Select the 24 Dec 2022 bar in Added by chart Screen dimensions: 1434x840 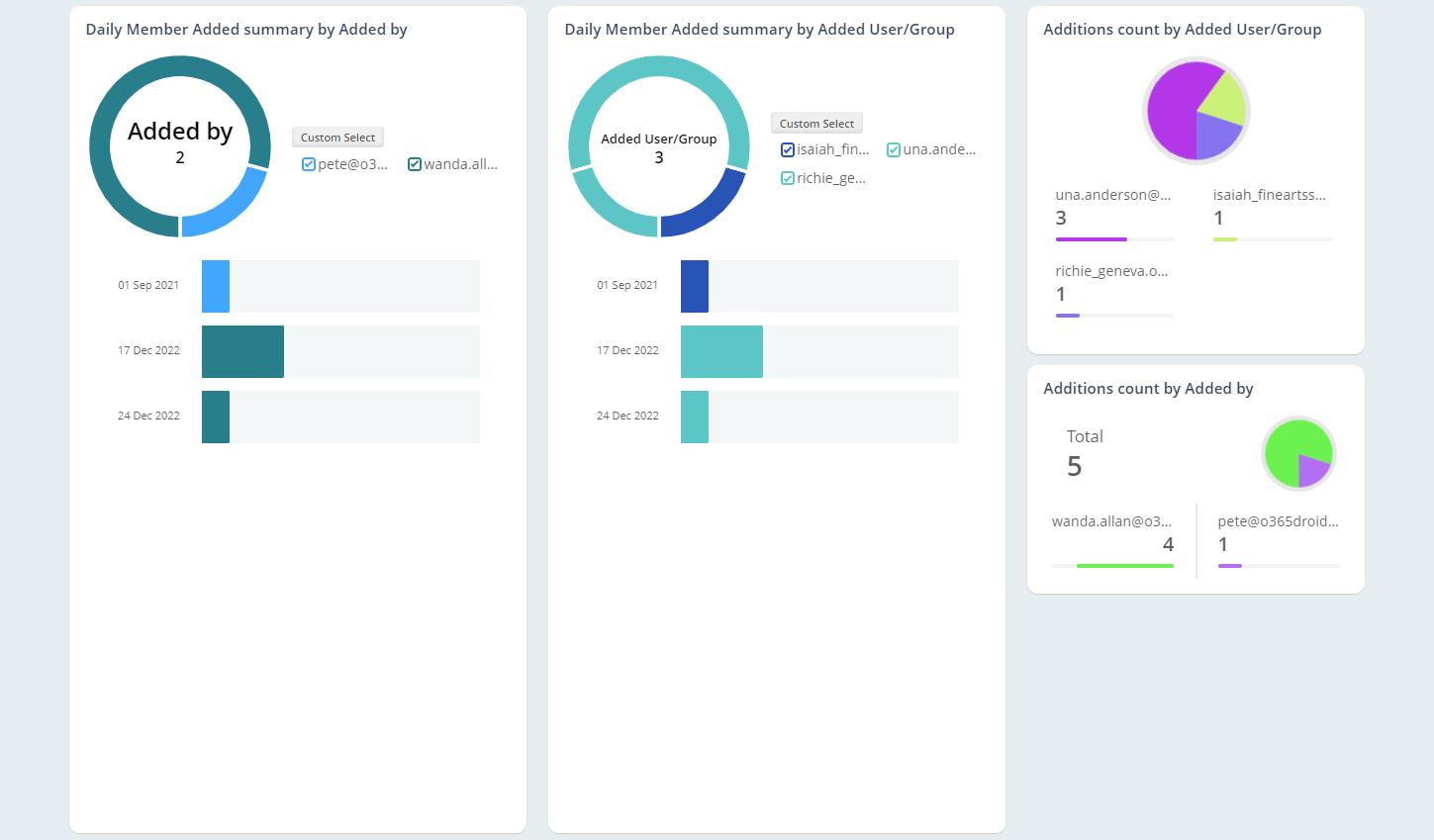216,417
